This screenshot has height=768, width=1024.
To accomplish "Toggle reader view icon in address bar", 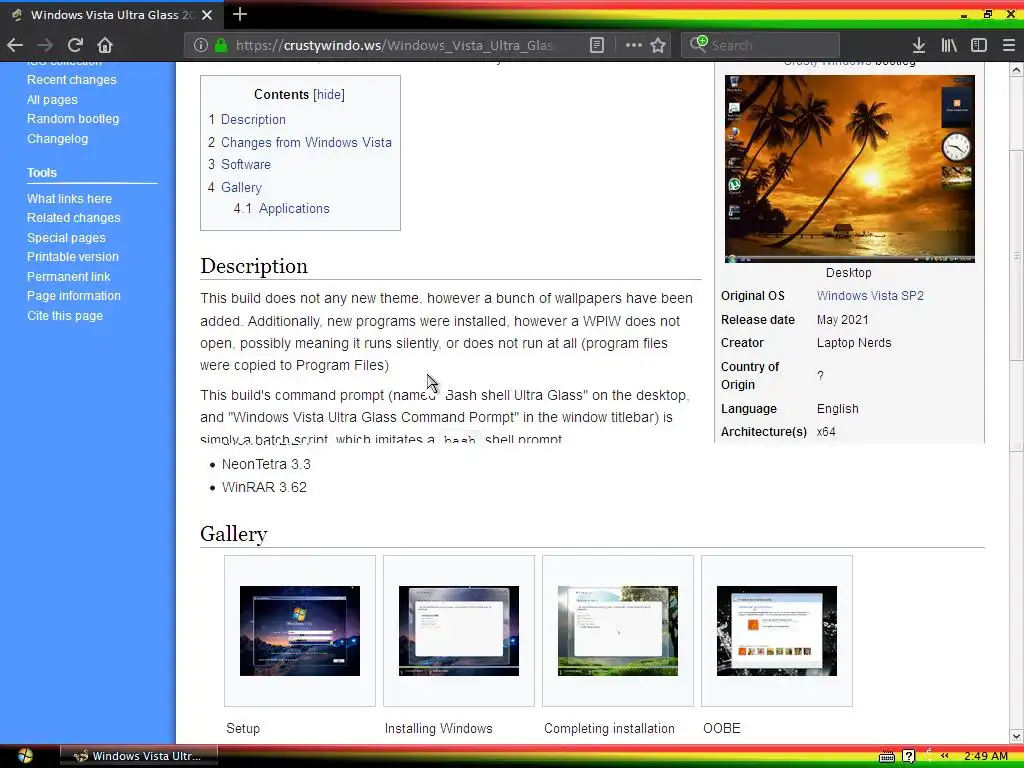I will tap(597, 45).
